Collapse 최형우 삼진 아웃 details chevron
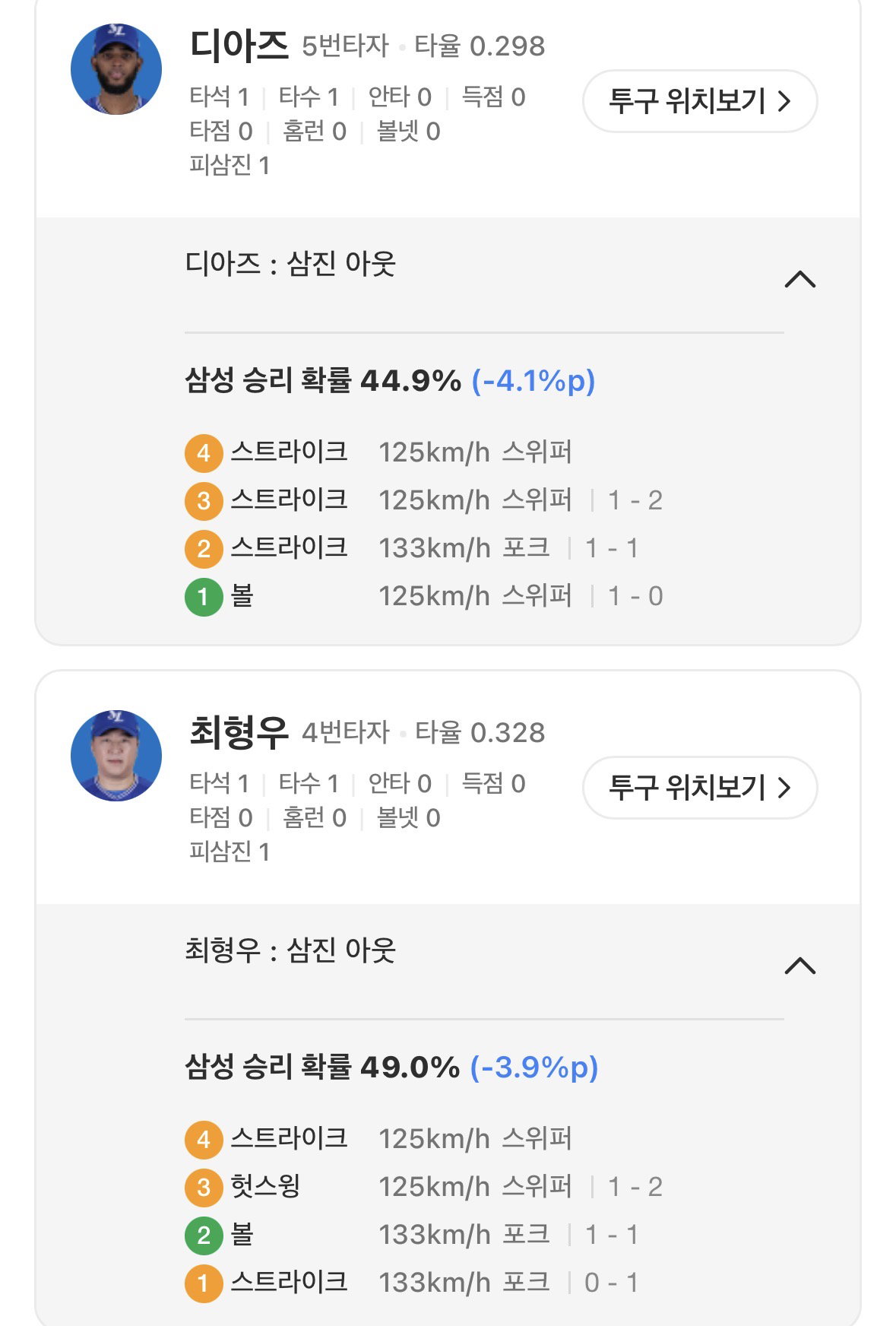 [x=799, y=966]
